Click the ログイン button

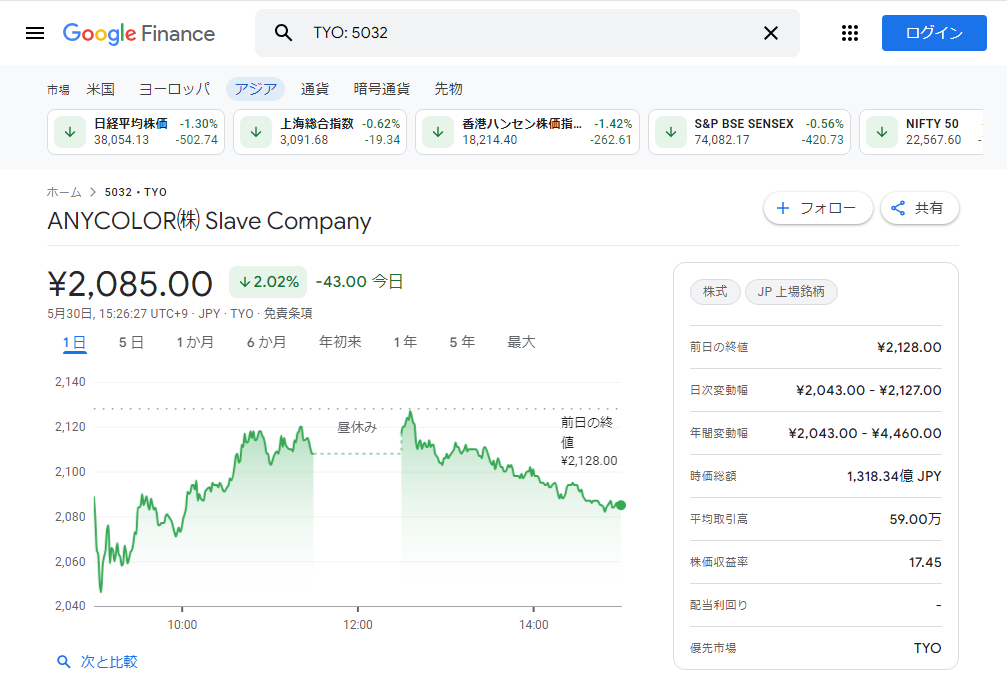(934, 33)
